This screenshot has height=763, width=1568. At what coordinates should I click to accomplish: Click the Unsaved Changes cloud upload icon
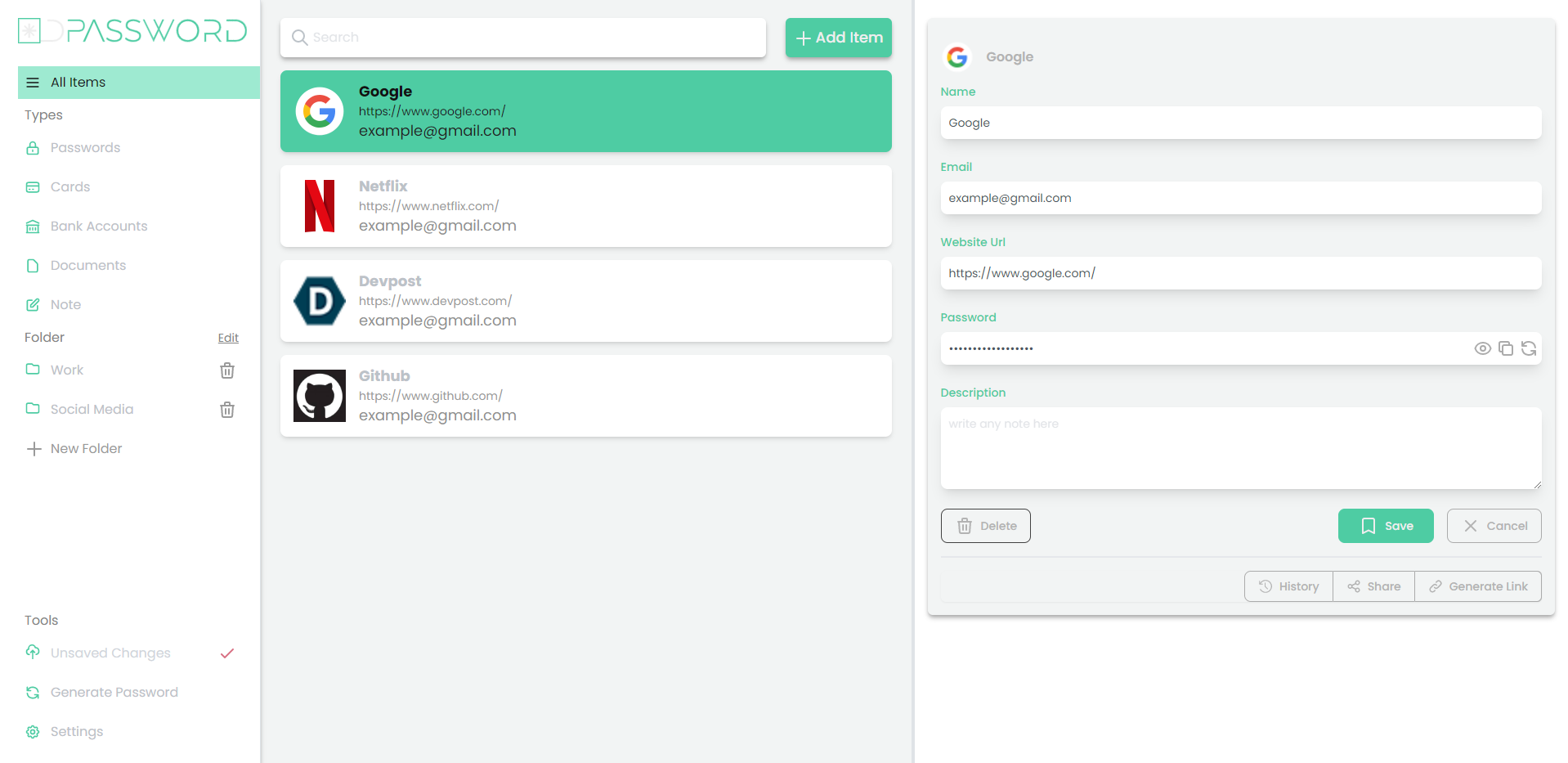[x=33, y=653]
